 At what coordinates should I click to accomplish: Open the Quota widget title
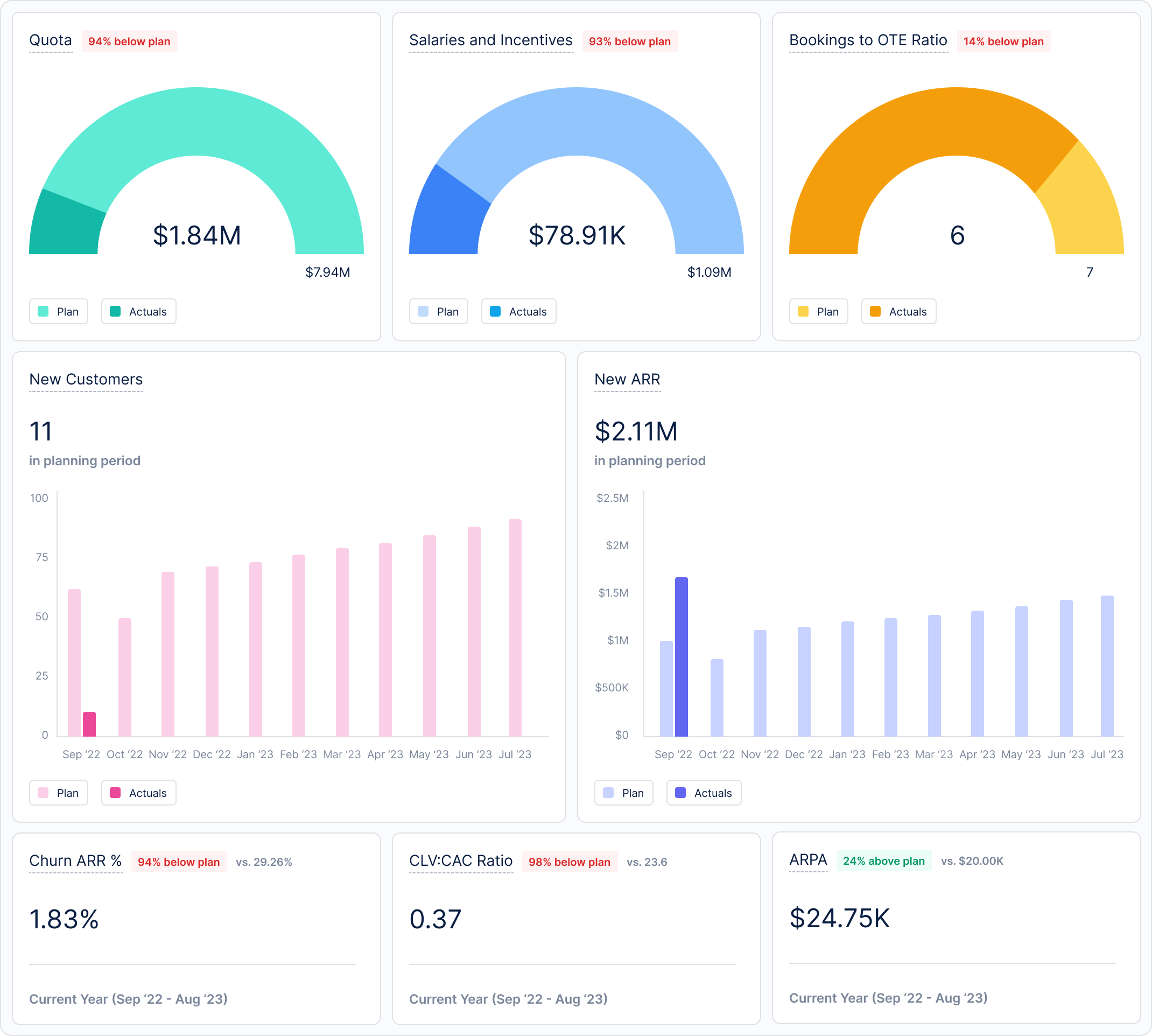pyautogui.click(x=51, y=40)
